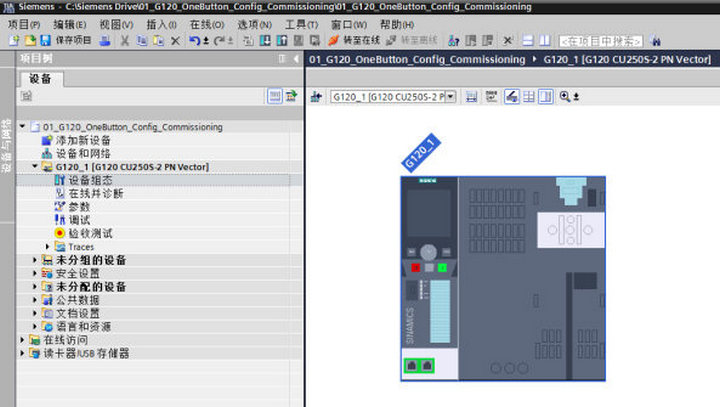Click the Split editor horizontally icon
720x407 pixels.
(528, 41)
